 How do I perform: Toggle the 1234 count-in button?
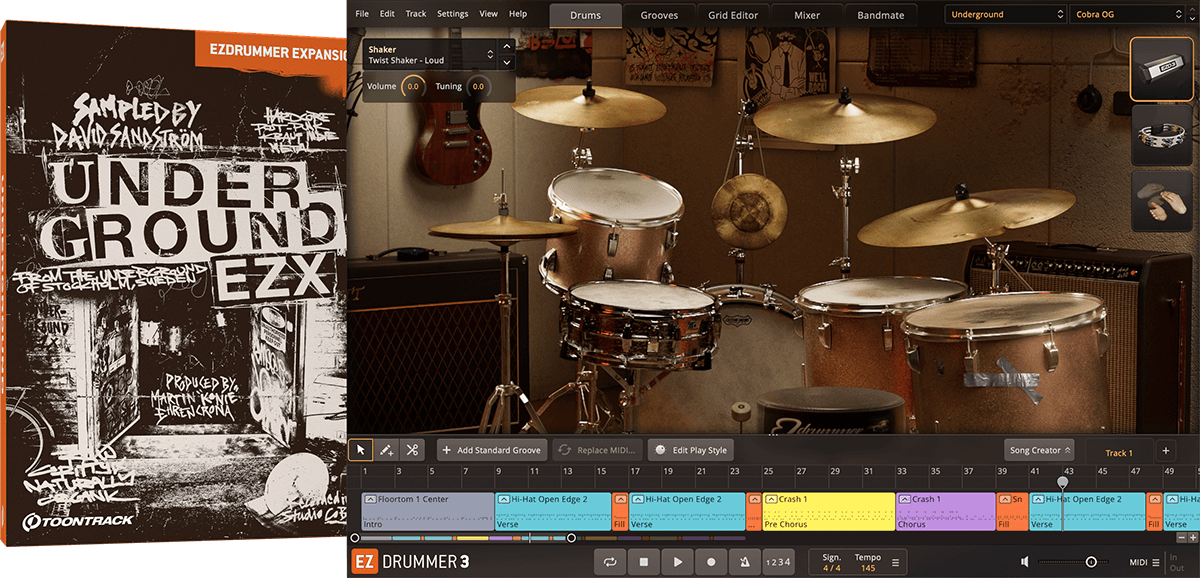click(777, 562)
